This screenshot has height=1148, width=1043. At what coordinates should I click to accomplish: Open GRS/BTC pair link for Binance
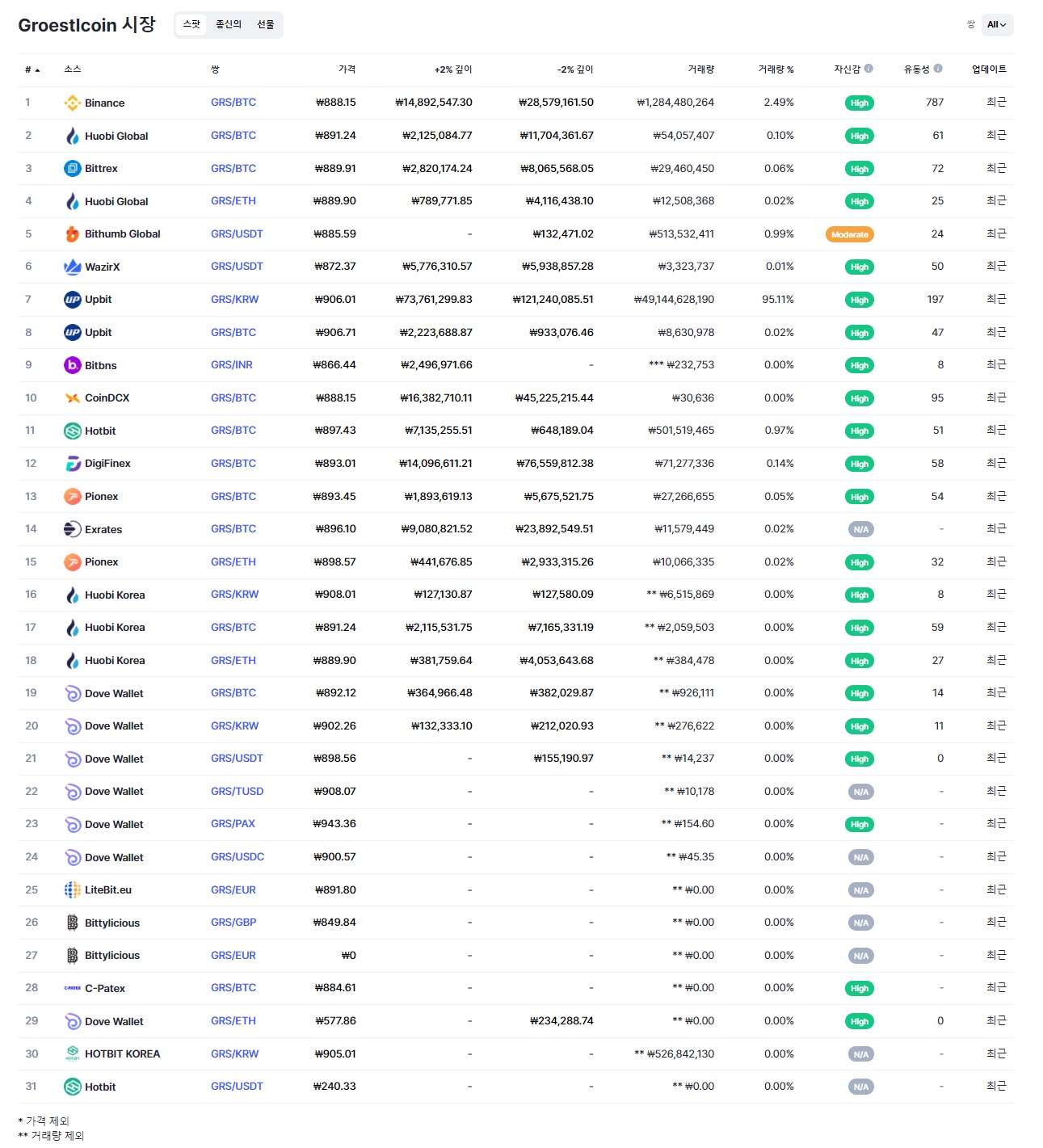233,103
